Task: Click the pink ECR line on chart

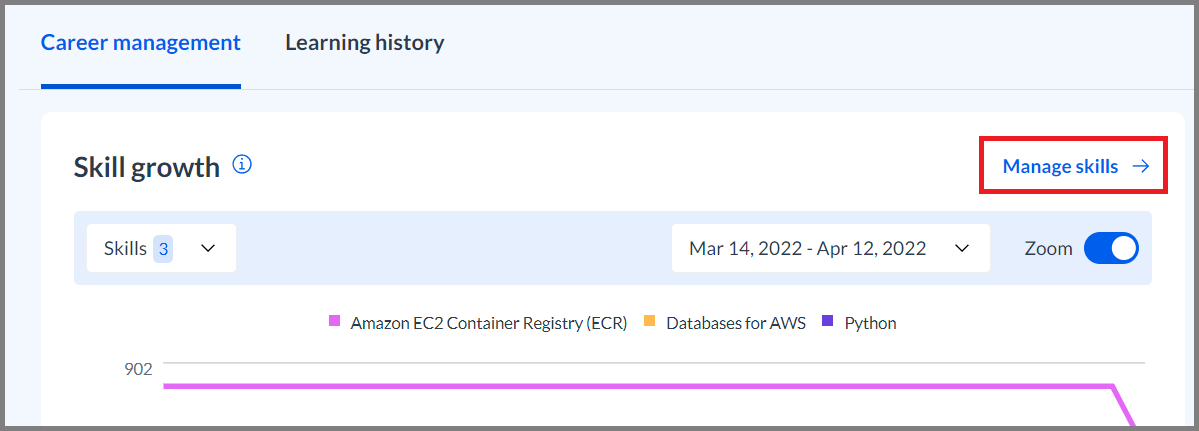Action: (x=600, y=386)
